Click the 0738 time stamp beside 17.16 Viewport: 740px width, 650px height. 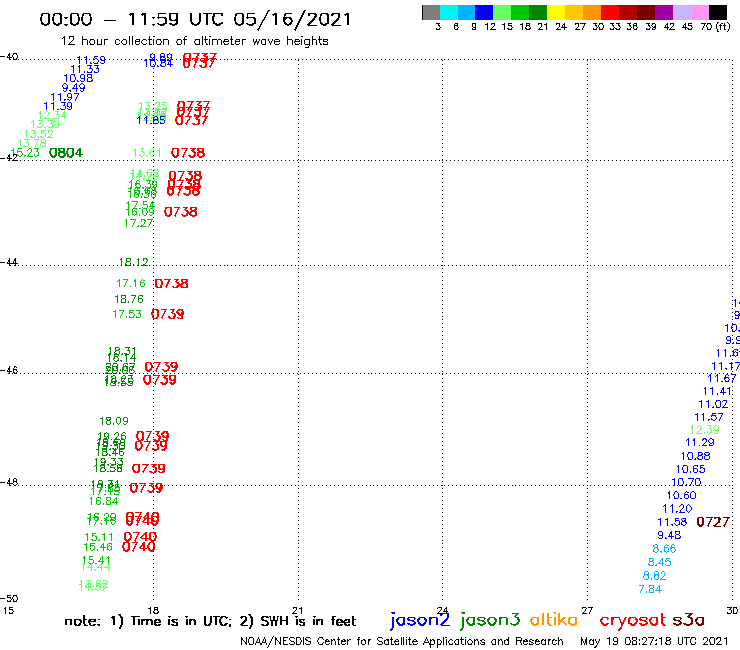171,284
